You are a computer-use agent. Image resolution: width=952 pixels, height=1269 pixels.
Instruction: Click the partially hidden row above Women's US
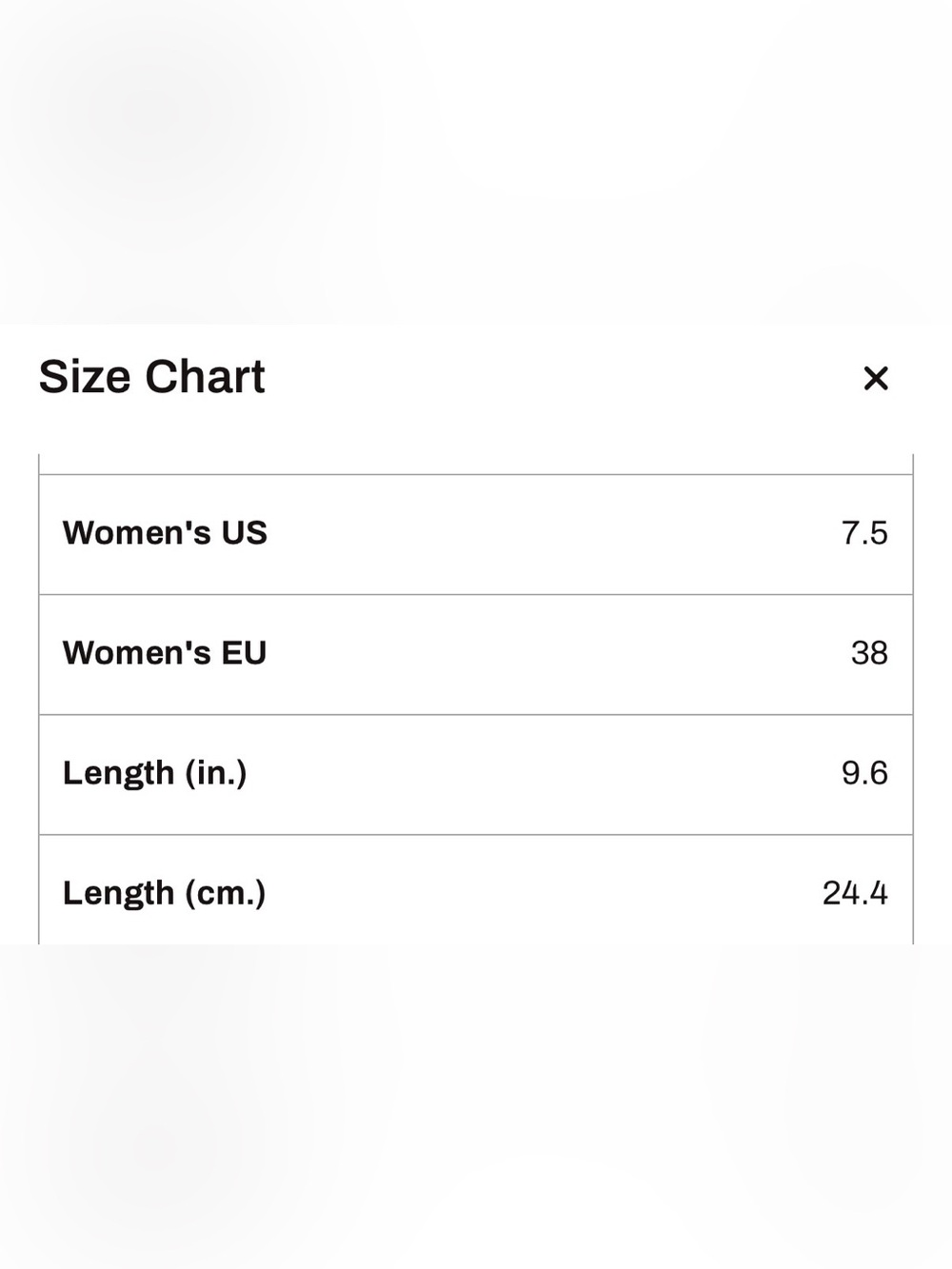click(x=476, y=464)
